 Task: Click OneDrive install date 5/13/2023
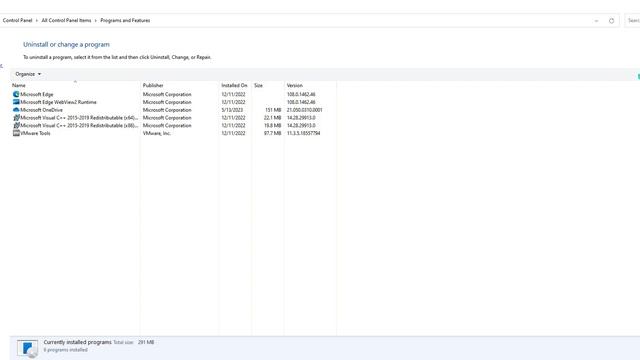(x=232, y=110)
